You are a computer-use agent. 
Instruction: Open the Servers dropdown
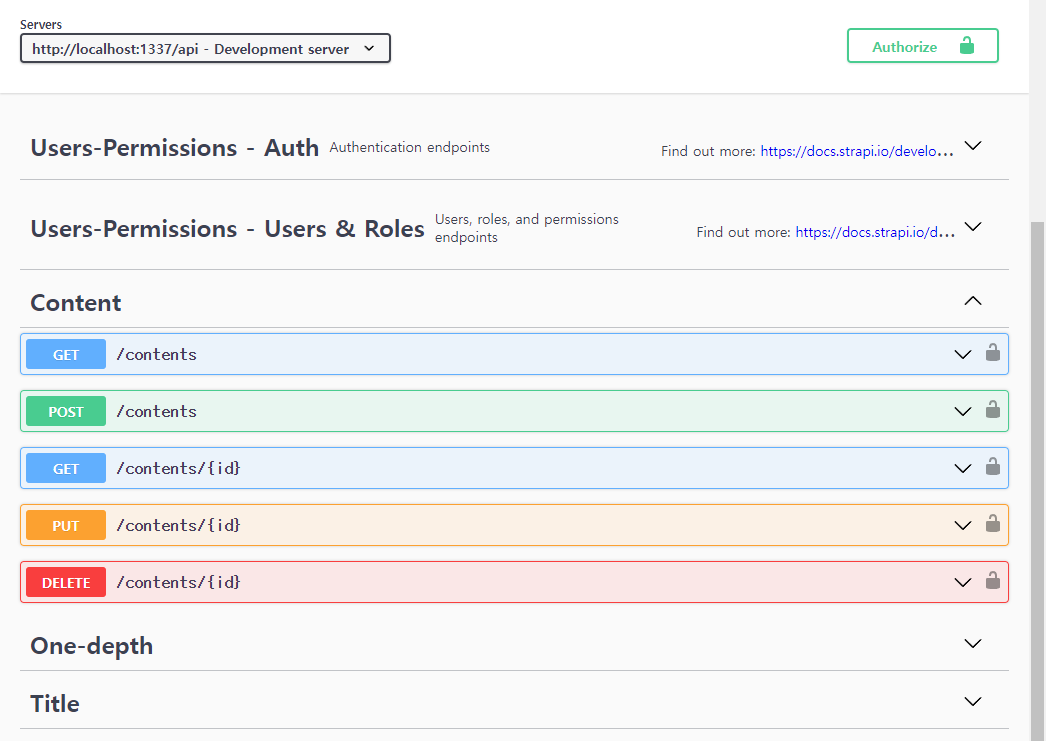205,49
